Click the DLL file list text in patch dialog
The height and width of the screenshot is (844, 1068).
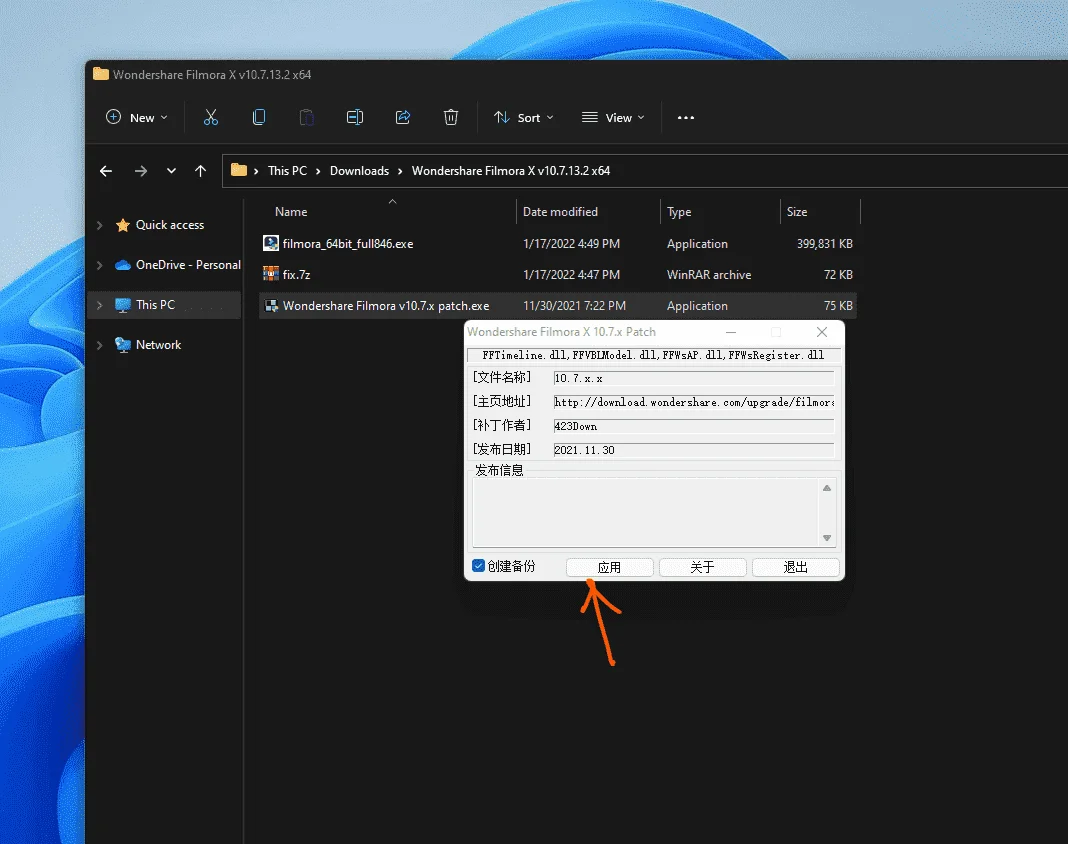[653, 355]
